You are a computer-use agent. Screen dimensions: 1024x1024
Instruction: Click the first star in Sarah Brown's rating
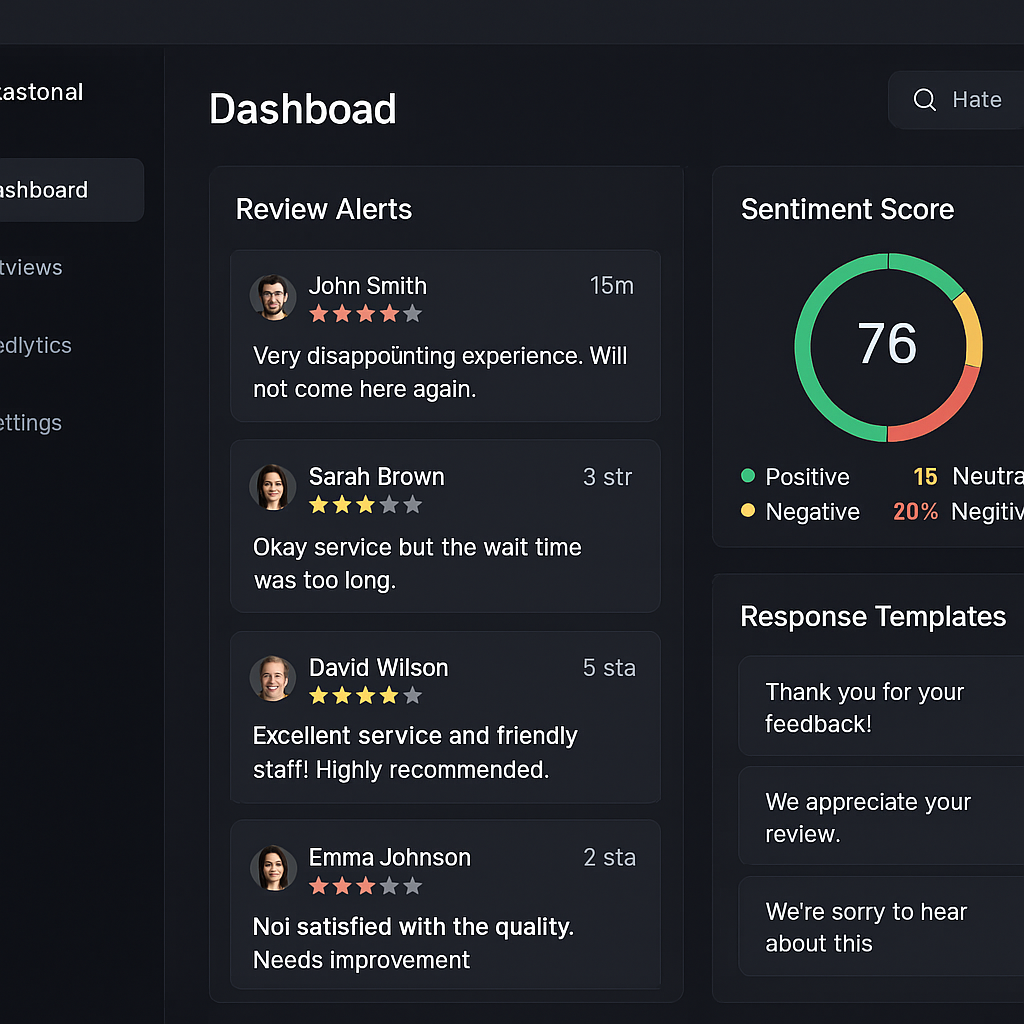pyautogui.click(x=320, y=505)
